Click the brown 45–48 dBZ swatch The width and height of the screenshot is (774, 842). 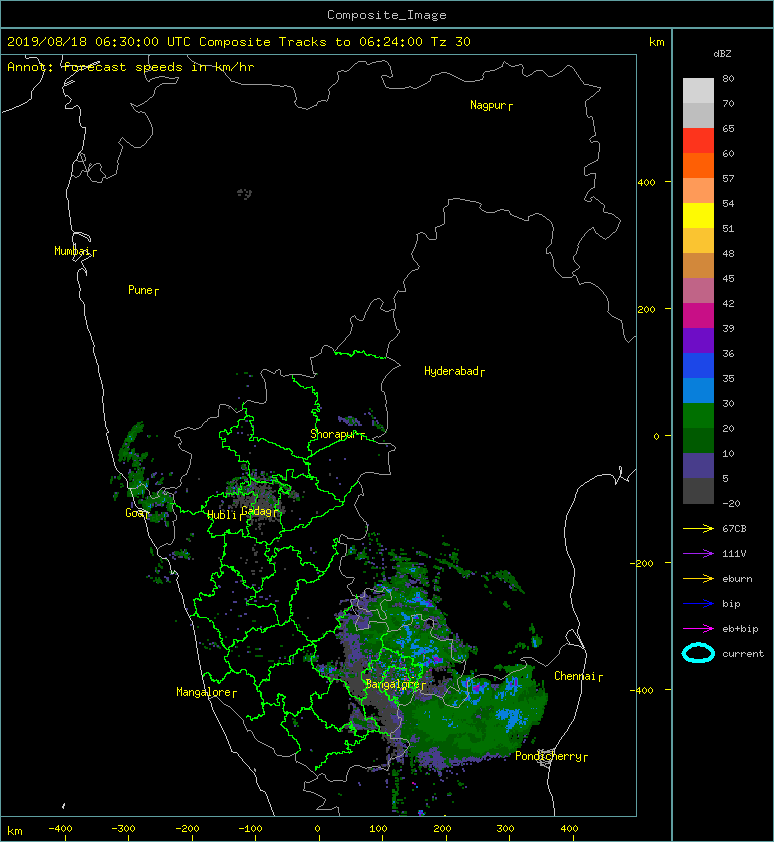pos(698,266)
